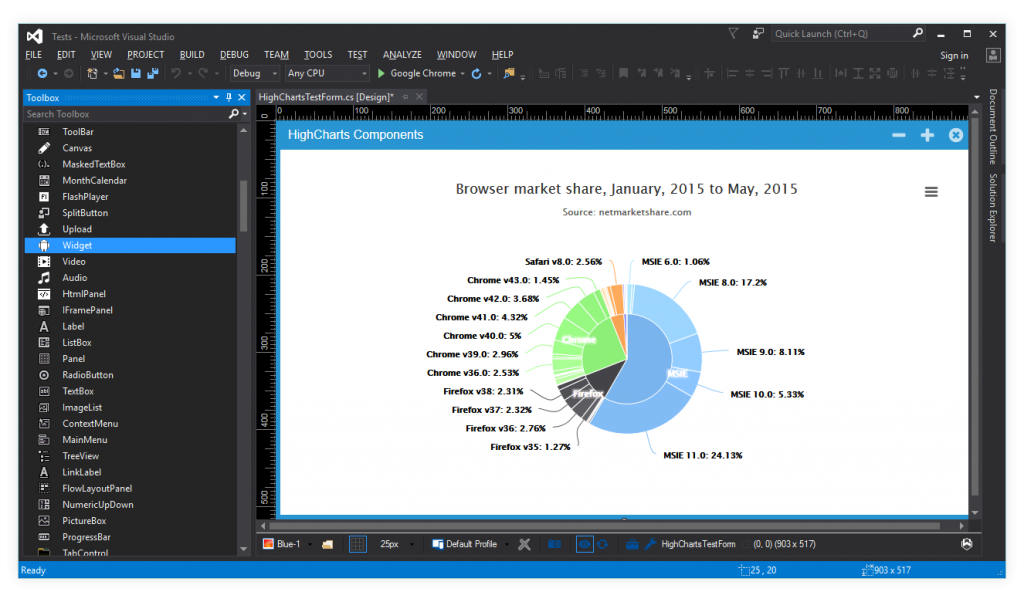Click in the Search Toolbox field
The height and width of the screenshot is (602, 1024).
point(125,114)
